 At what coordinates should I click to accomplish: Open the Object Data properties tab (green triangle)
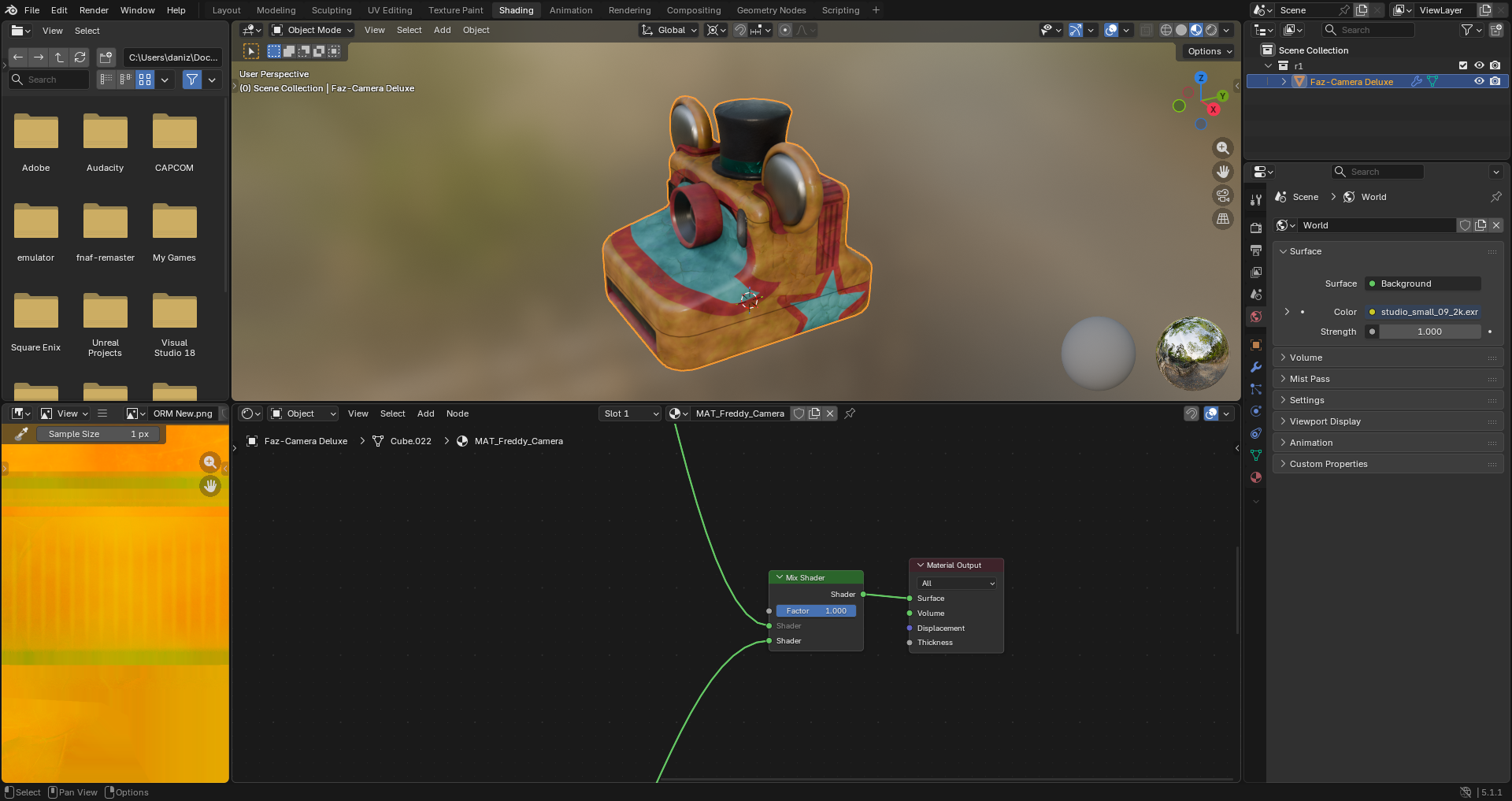[1256, 455]
